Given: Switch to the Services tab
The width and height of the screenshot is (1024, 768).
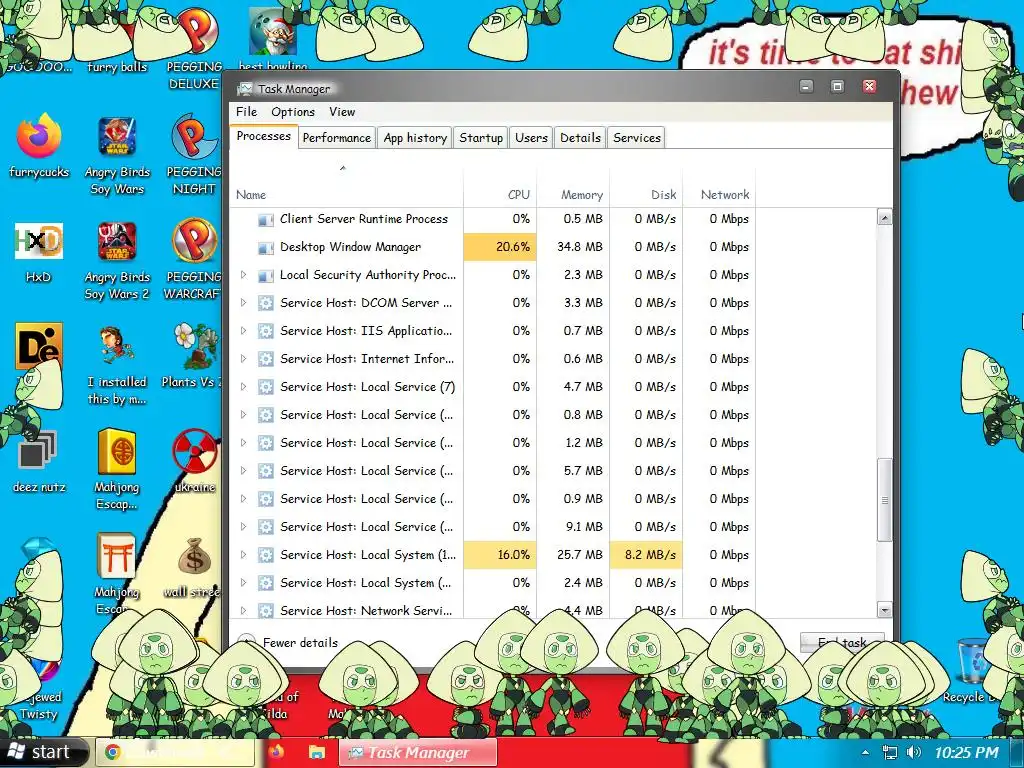Looking at the screenshot, I should (637, 138).
